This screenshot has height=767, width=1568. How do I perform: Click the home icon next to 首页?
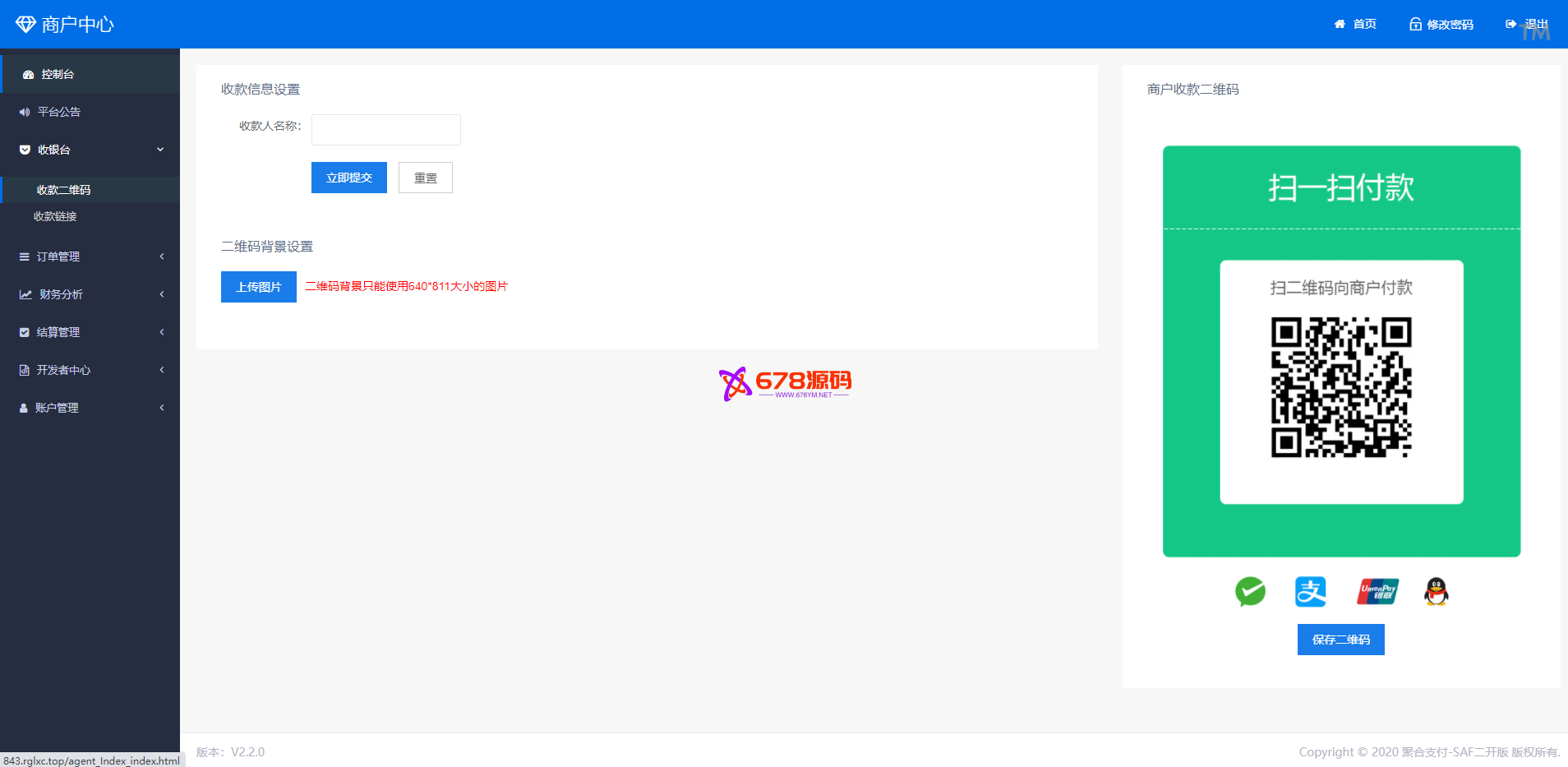tap(1340, 25)
